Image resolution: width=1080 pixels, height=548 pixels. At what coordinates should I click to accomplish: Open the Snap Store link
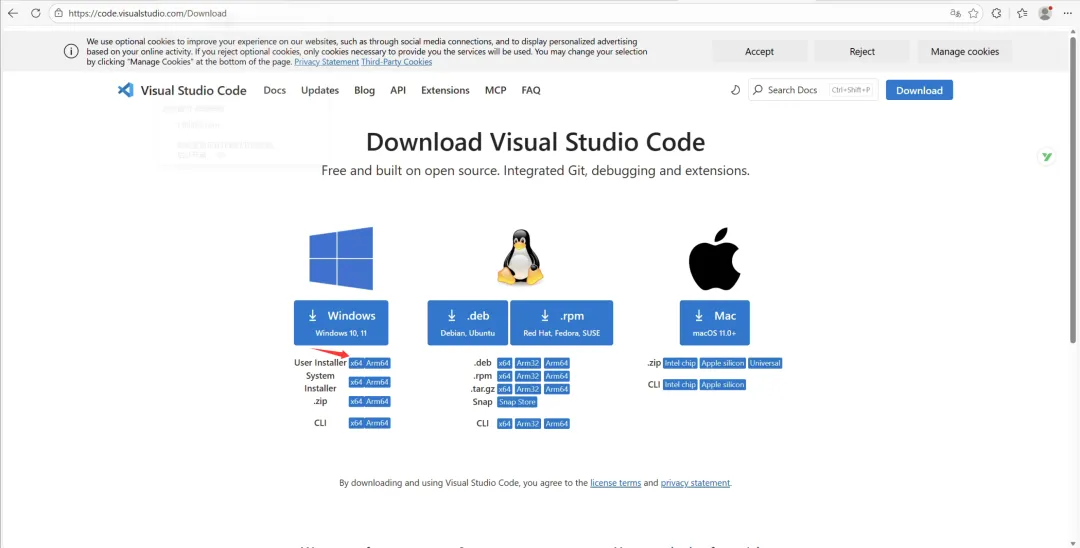point(517,402)
